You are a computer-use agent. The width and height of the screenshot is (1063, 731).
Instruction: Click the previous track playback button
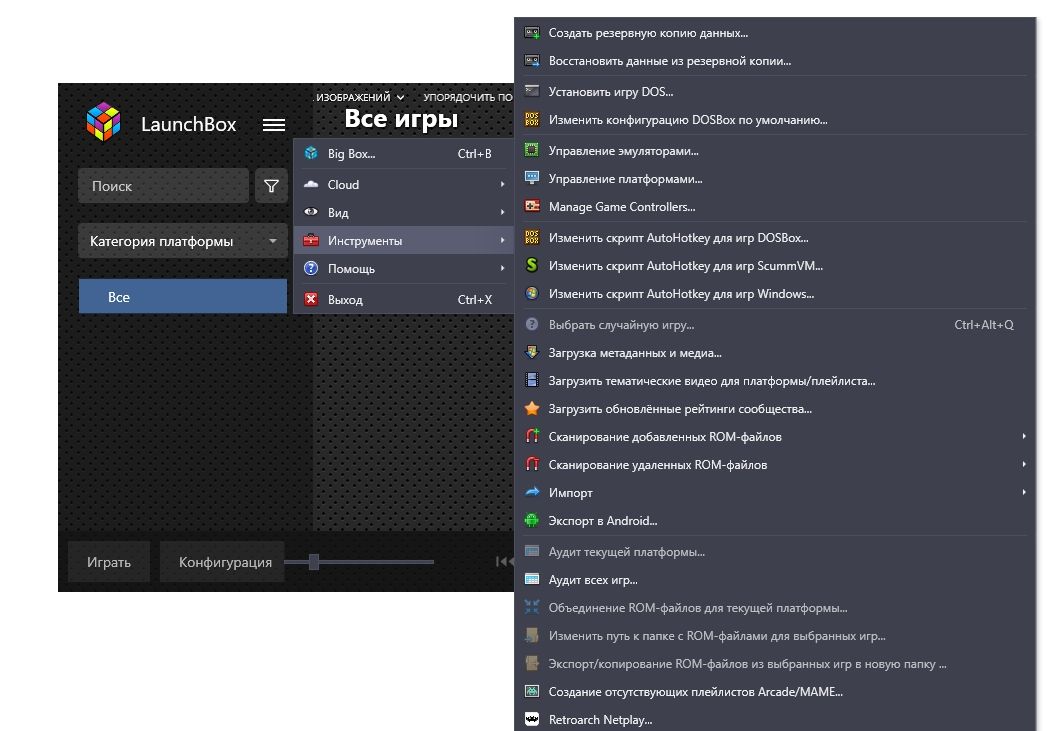(504, 561)
